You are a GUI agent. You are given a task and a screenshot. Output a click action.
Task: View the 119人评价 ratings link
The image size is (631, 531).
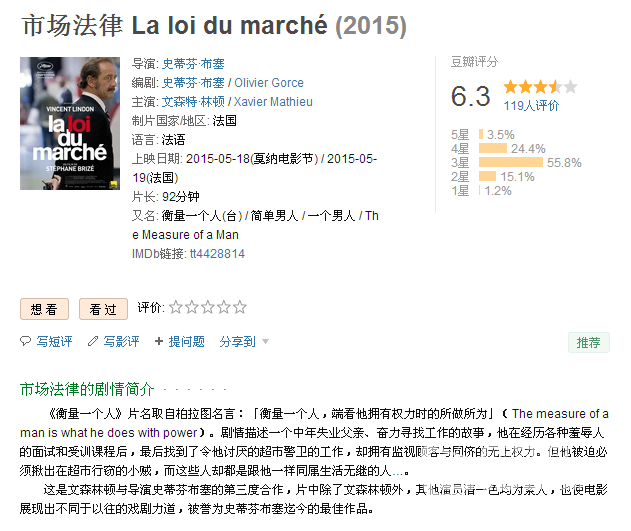(531, 106)
